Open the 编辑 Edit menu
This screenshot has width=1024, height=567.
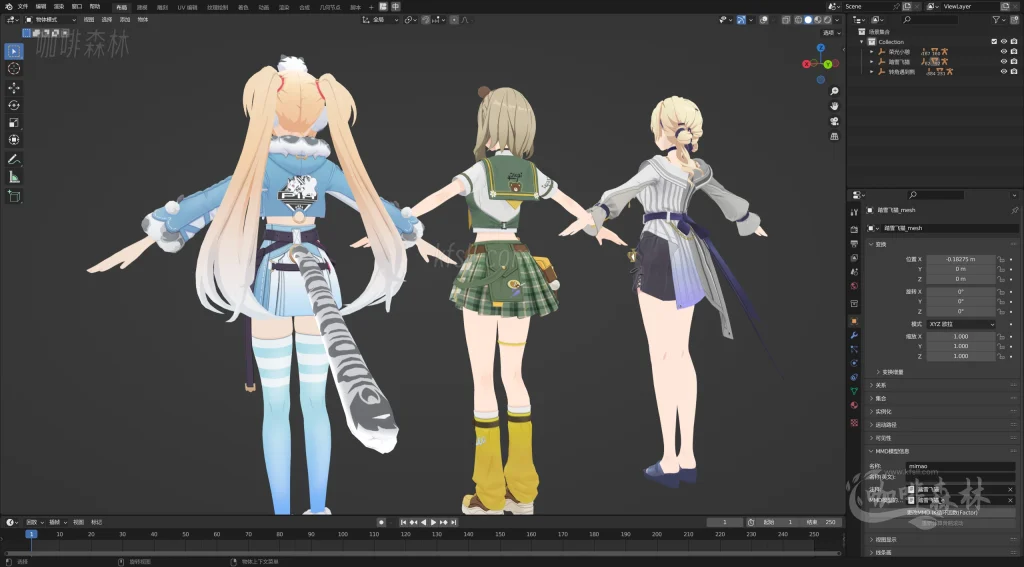[40, 7]
